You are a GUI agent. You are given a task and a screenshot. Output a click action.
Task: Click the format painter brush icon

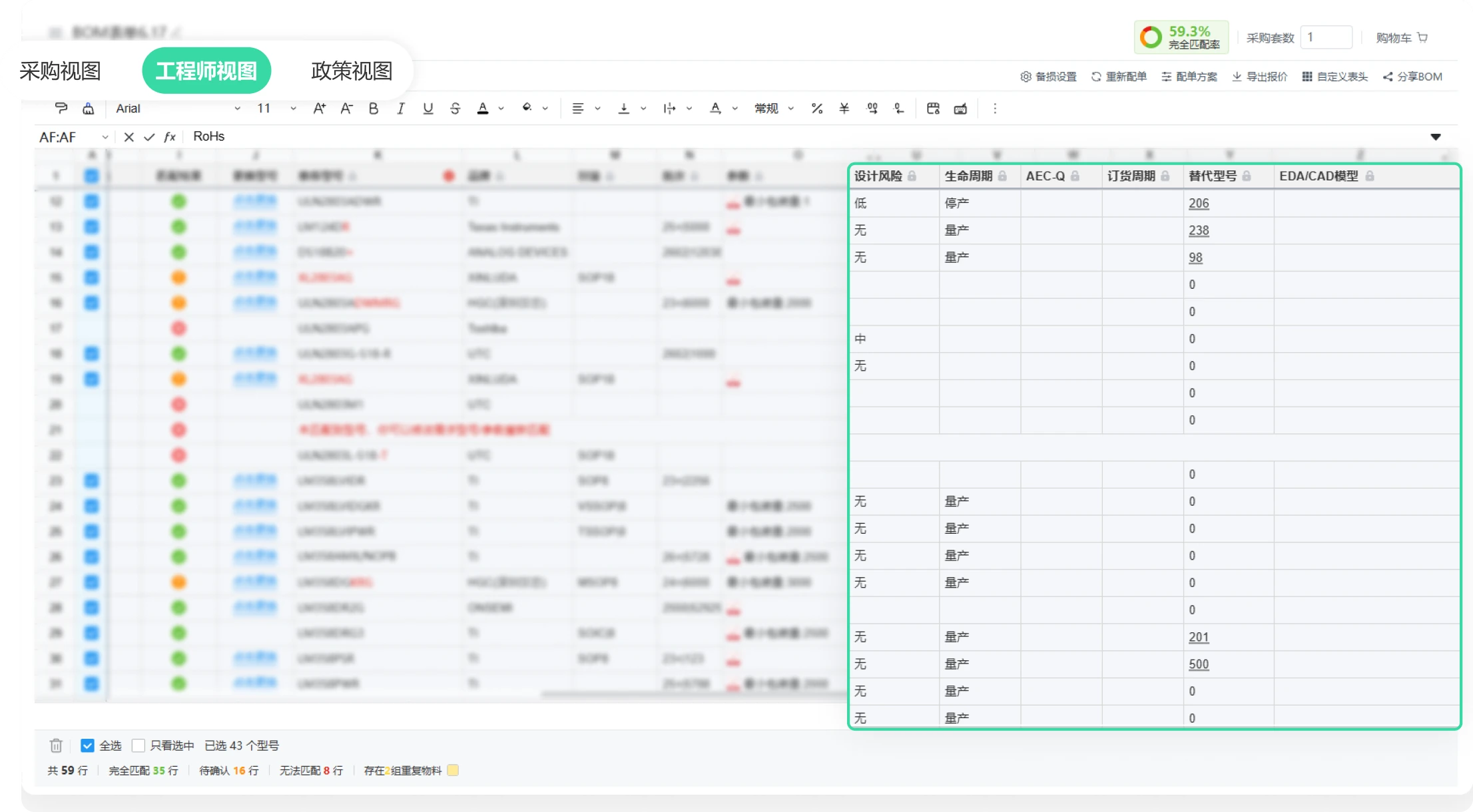[61, 108]
